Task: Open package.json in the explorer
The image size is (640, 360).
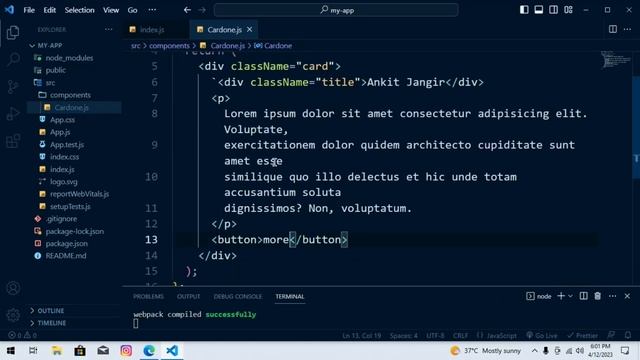Action: [x=67, y=243]
